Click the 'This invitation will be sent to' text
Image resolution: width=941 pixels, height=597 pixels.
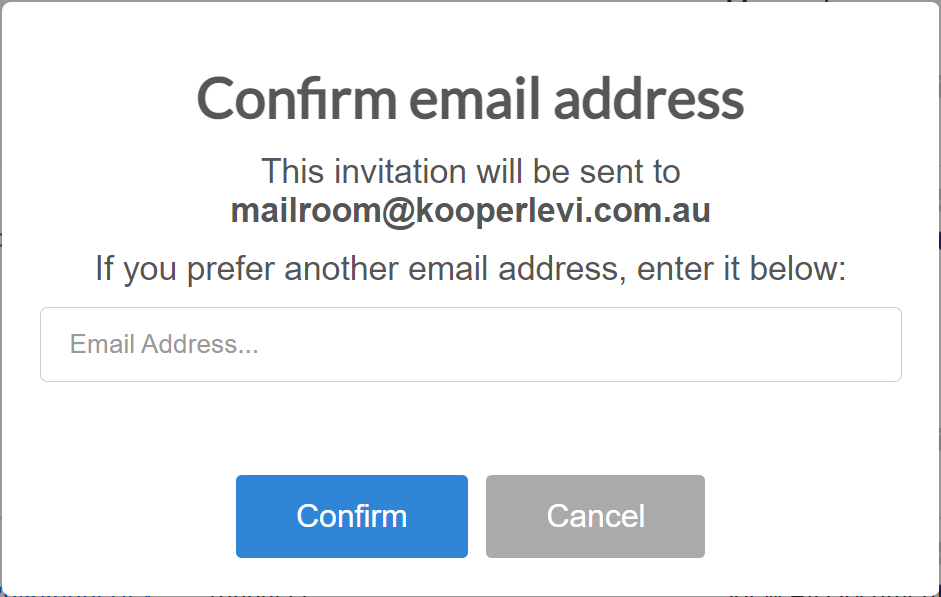pyautogui.click(x=470, y=172)
